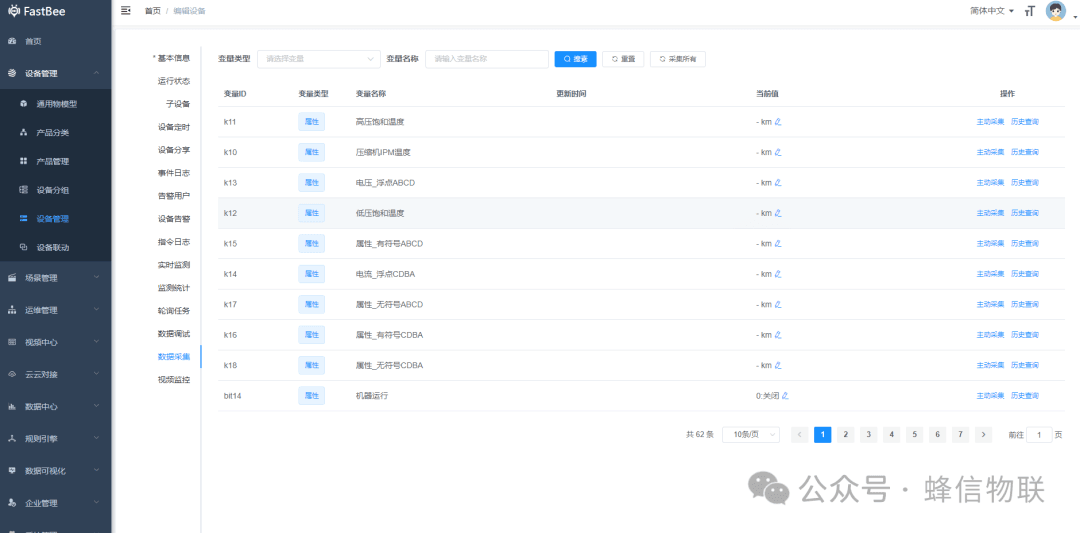Click the 设备联动 sidebar icon
The height and width of the screenshot is (533, 1080).
coord(23,247)
